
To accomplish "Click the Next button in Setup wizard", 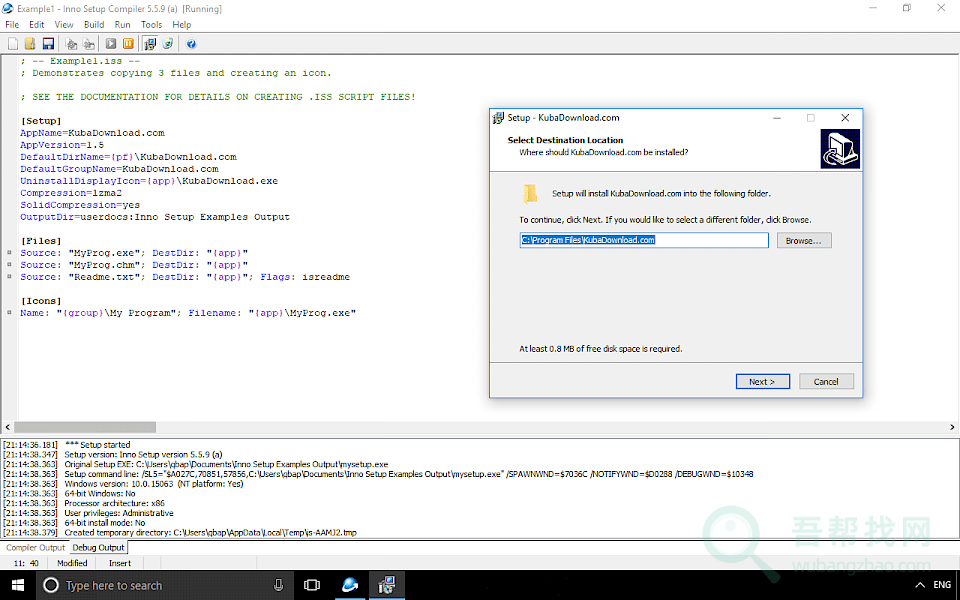I will [x=762, y=381].
